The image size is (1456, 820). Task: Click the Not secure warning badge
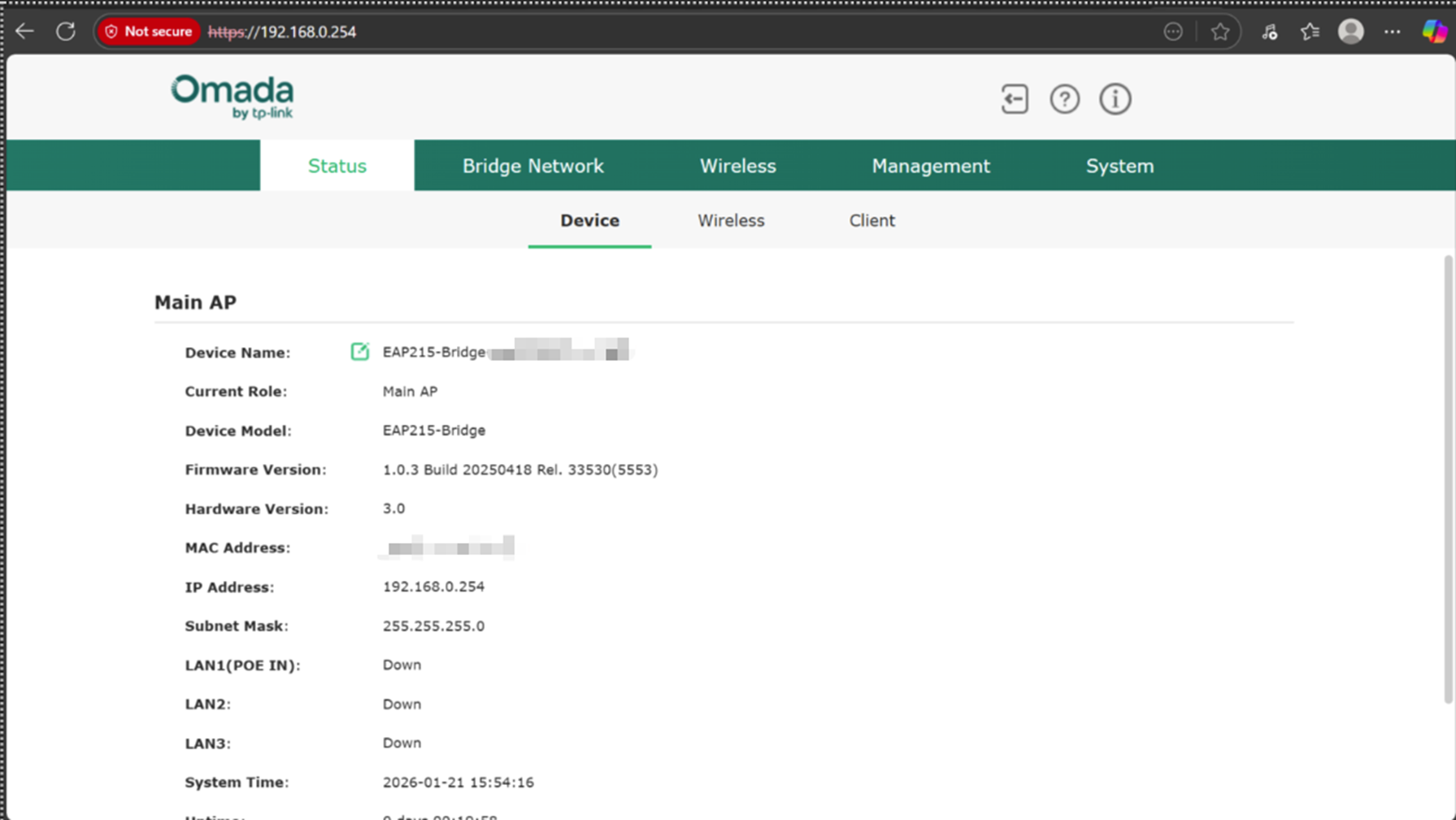[x=148, y=31]
